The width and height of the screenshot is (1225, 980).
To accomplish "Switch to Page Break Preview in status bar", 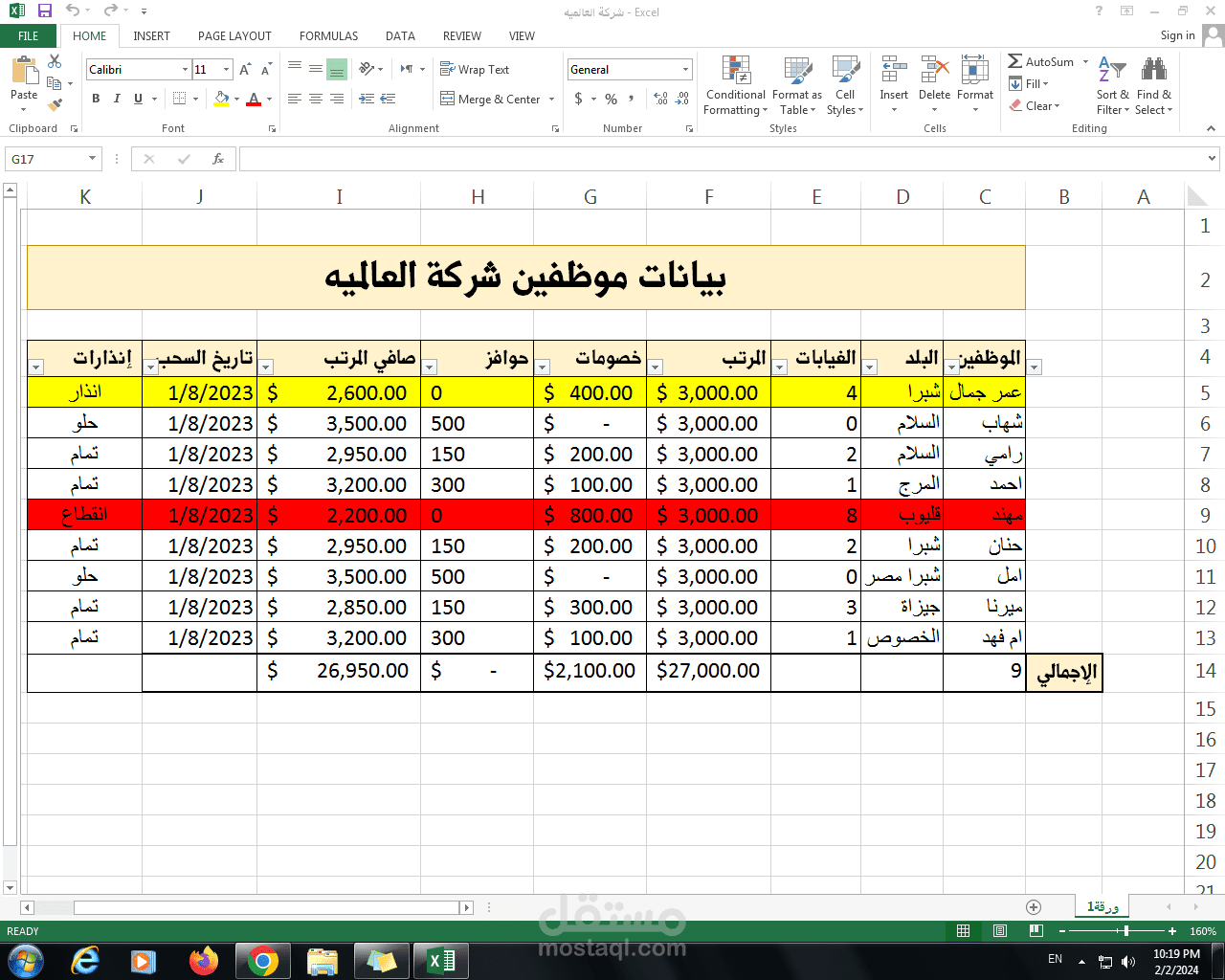I will pos(1036,930).
